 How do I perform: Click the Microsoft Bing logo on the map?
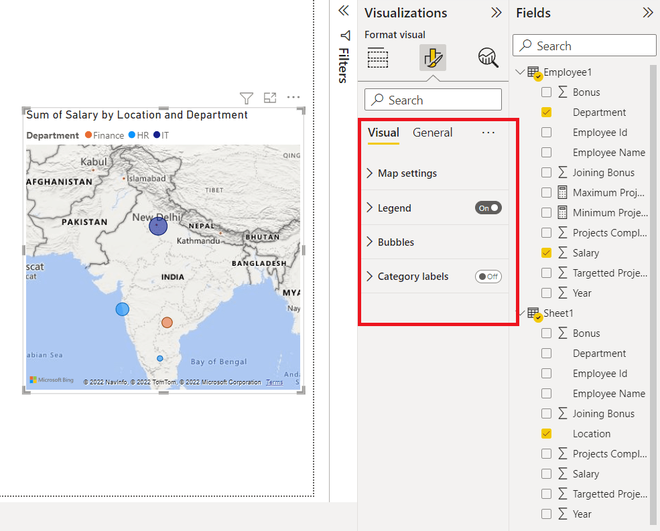click(51, 380)
